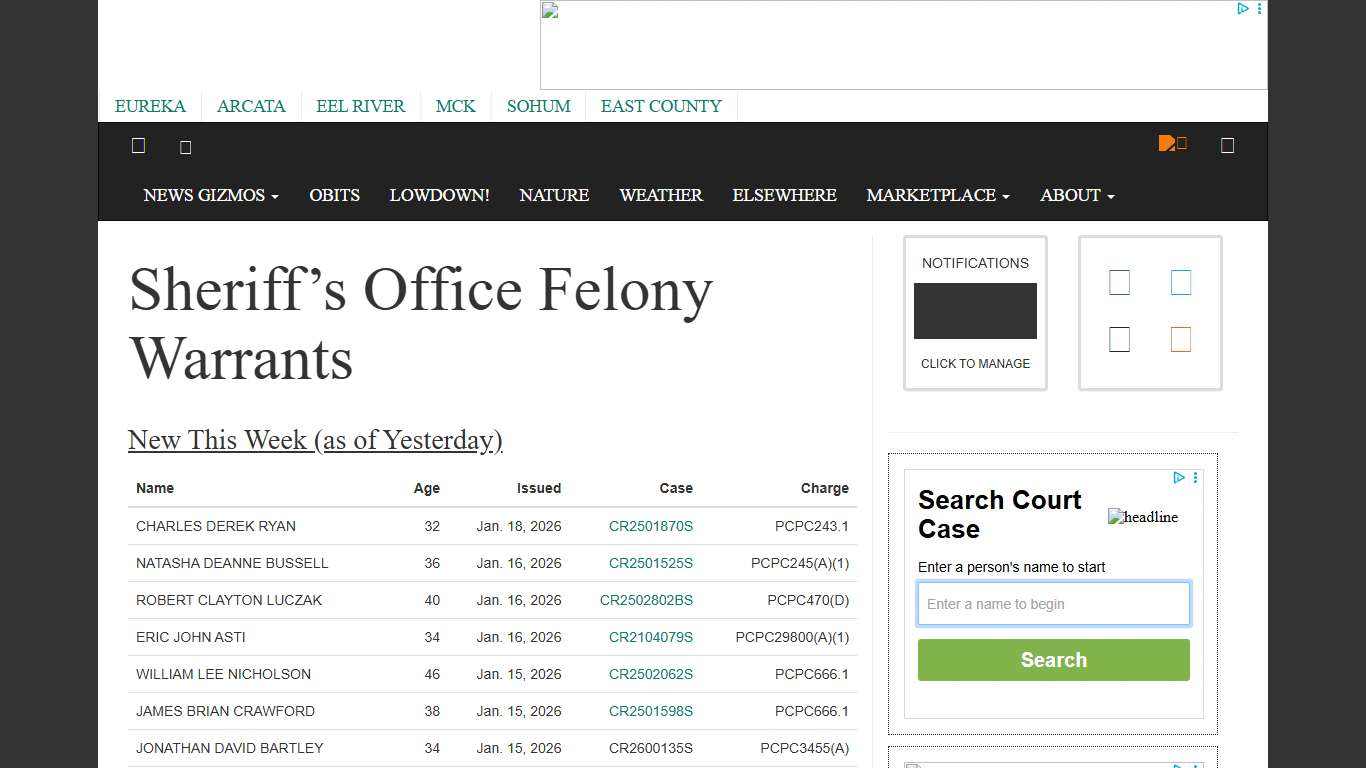Viewport: 1366px width, 768px height.
Task: Click the search icon at the navbar's right end
Action: [1227, 144]
